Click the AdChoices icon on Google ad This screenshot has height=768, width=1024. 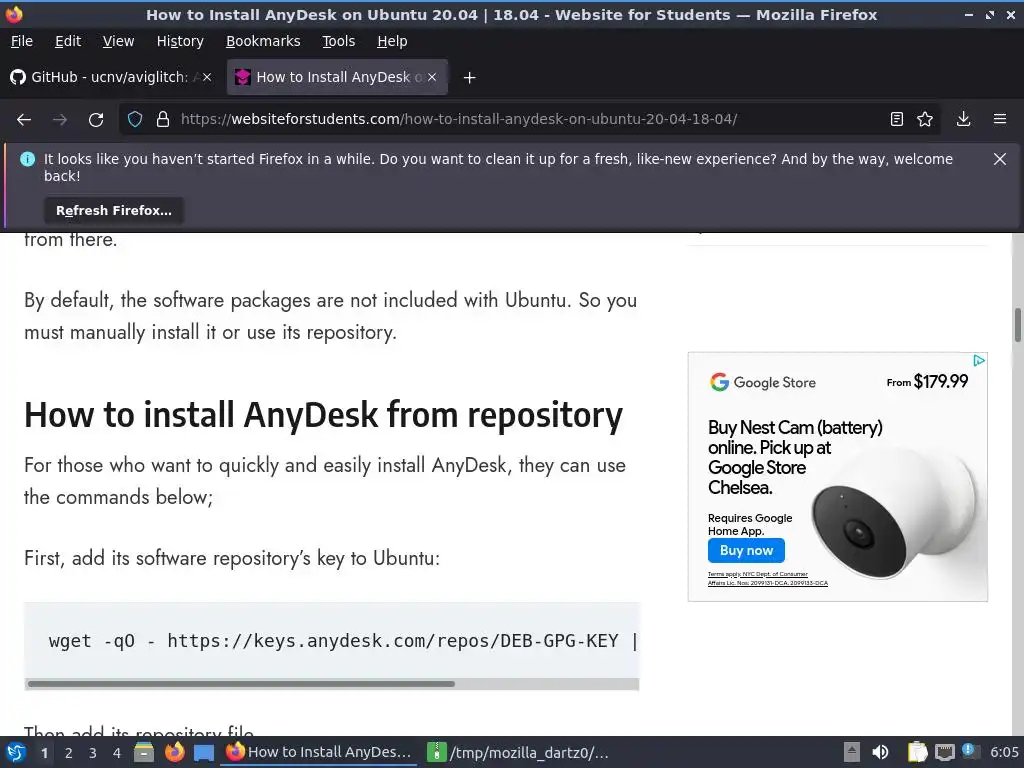979,360
